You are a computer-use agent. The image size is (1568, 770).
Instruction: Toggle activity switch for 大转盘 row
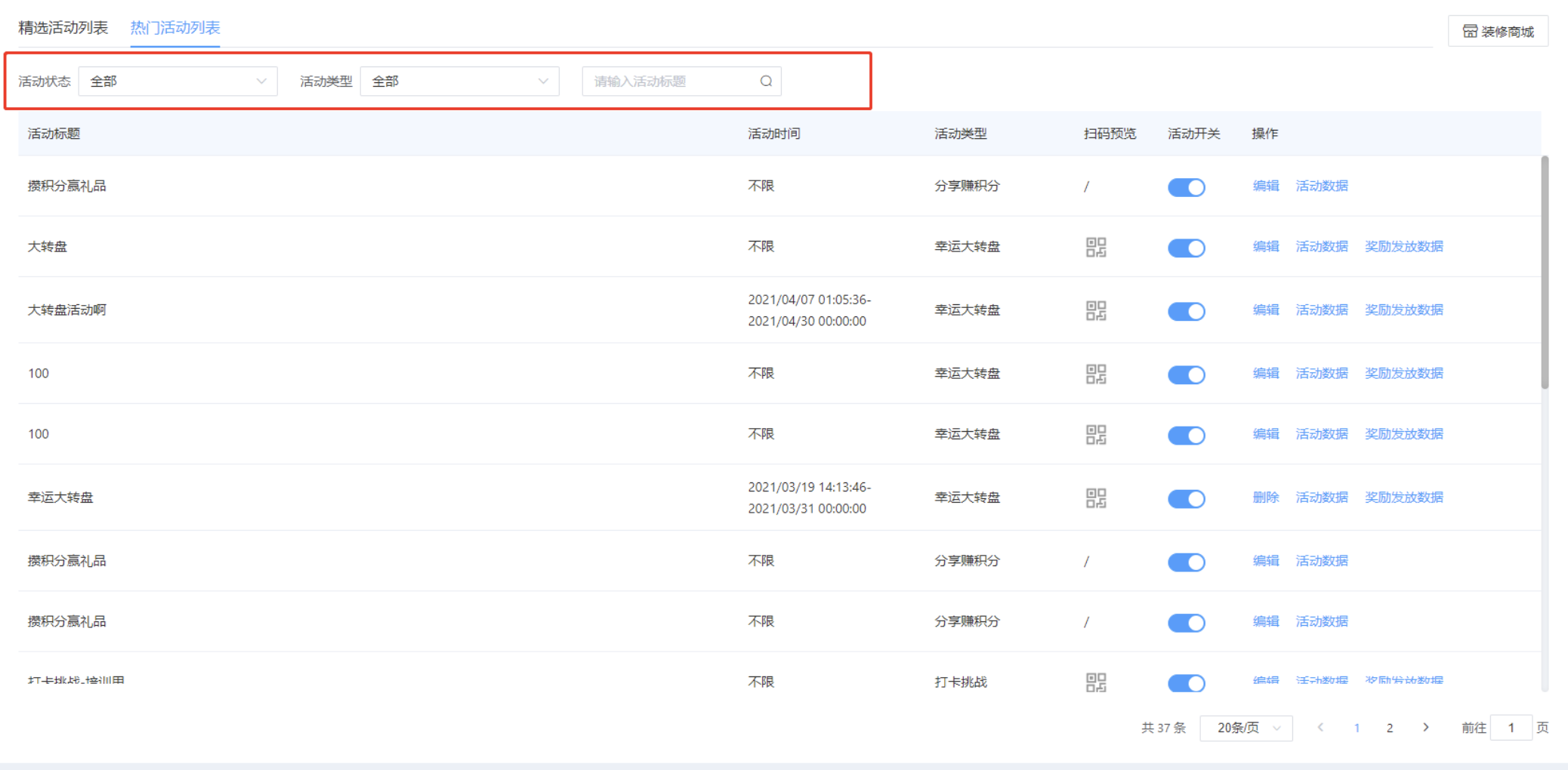[1186, 248]
